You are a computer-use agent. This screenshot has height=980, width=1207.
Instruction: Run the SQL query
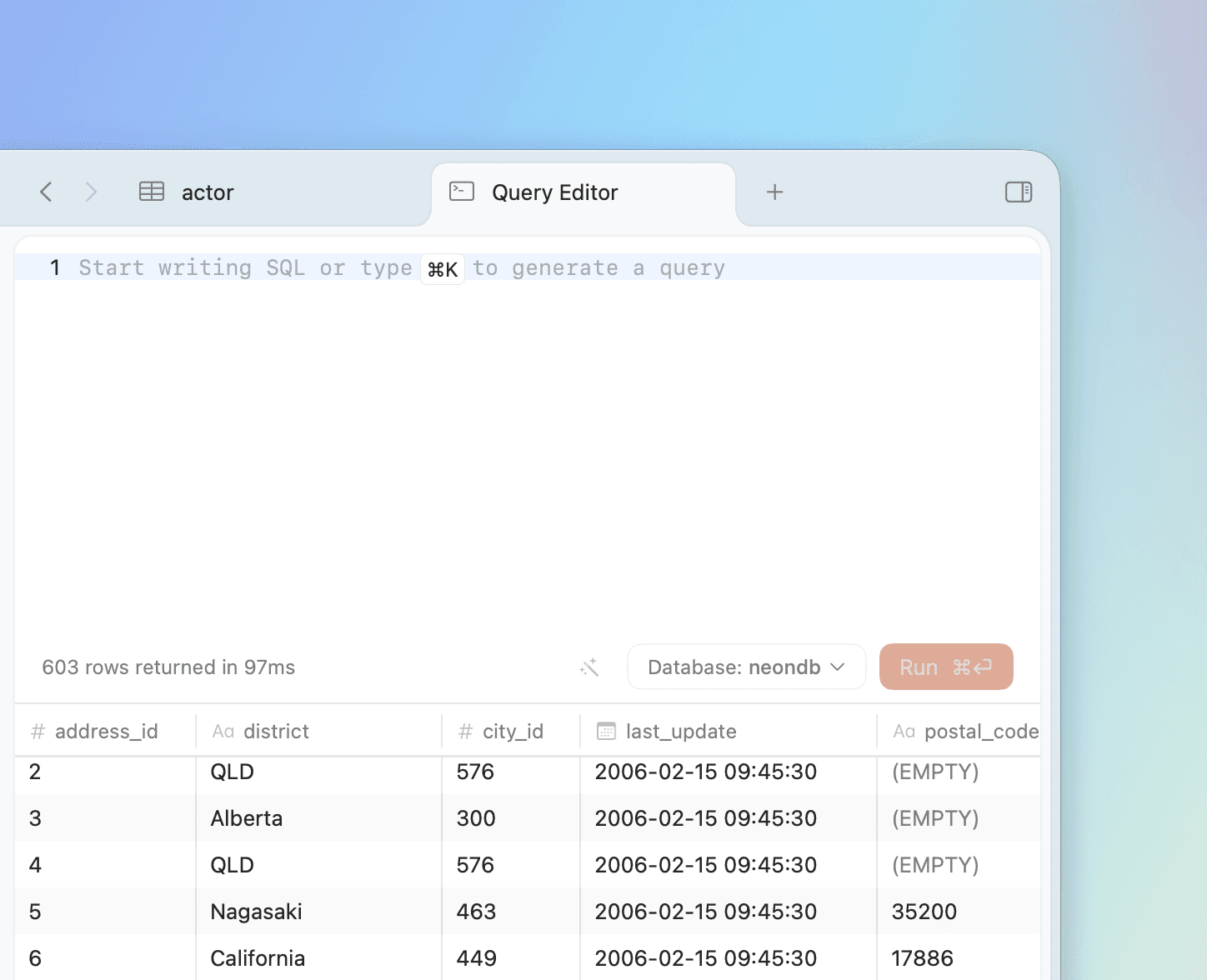click(x=946, y=667)
